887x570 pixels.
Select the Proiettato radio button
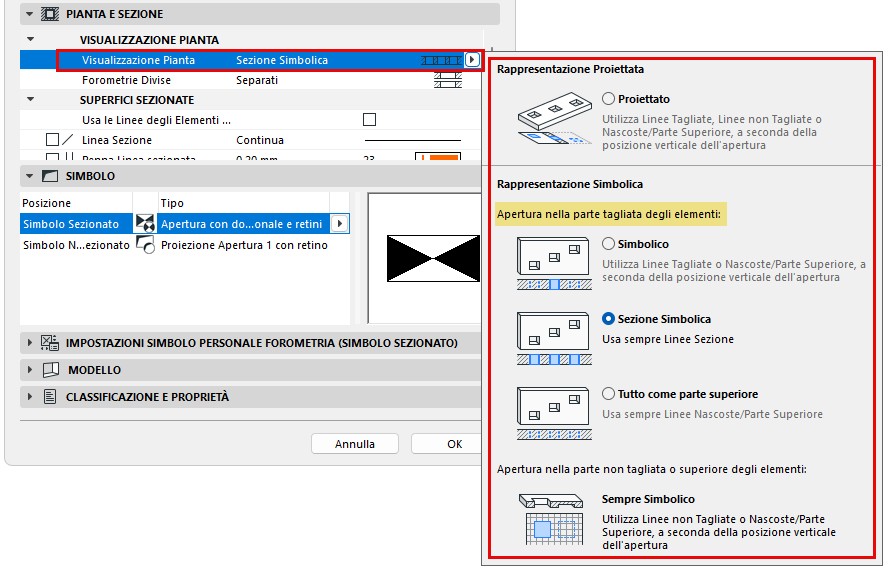coord(608,98)
